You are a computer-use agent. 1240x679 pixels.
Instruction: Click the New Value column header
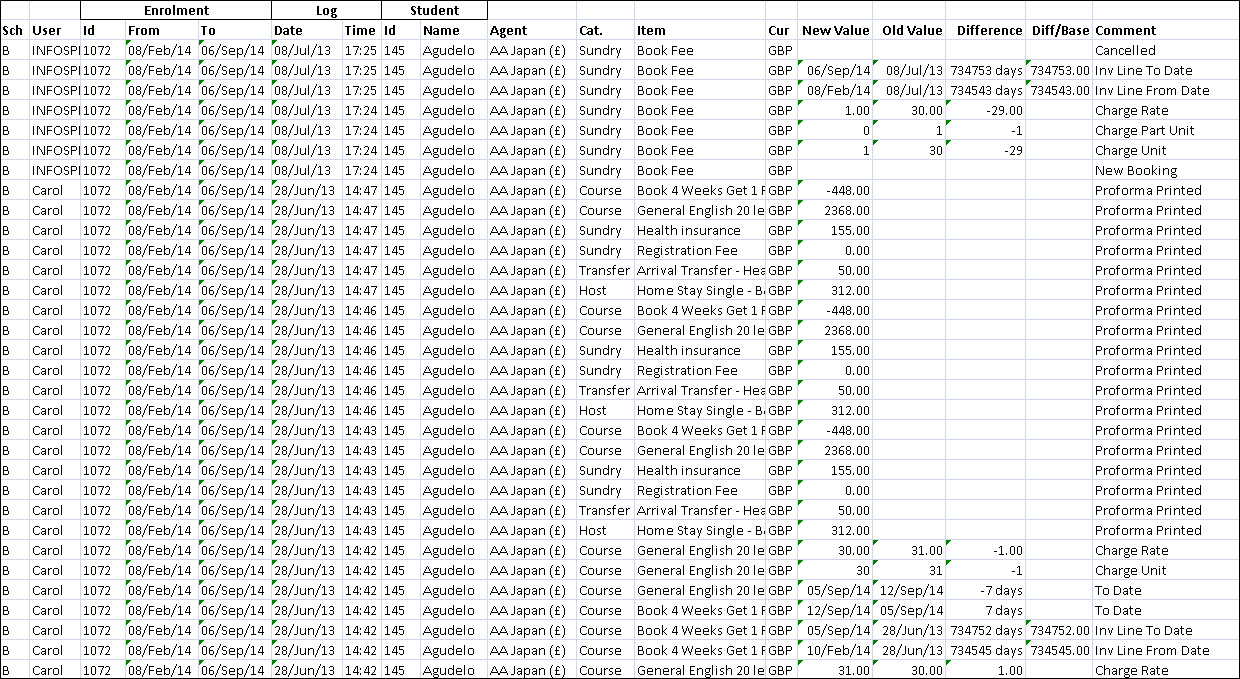(x=835, y=30)
